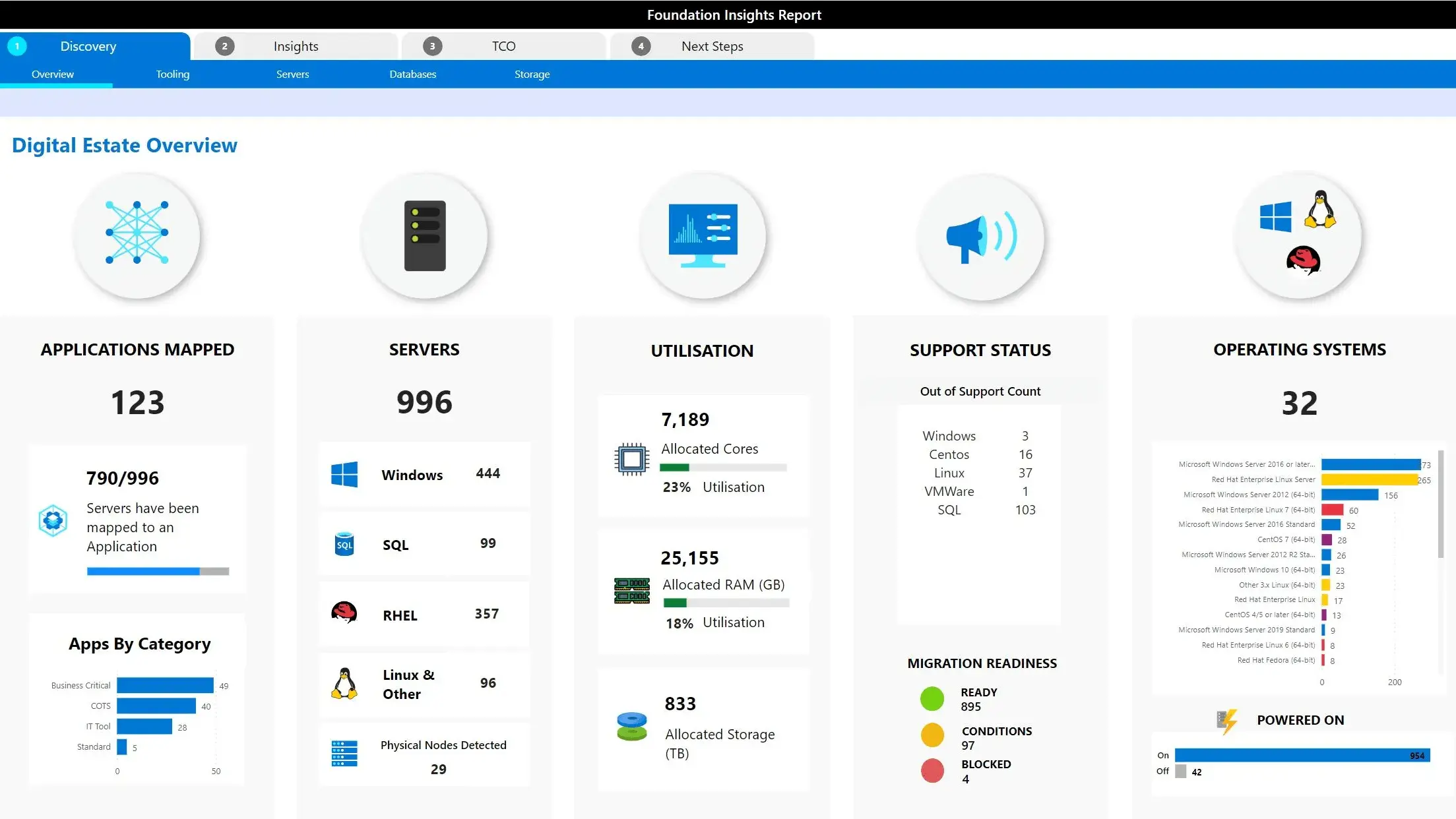The image size is (1456, 819).
Task: Click the Windows icon in Windows 444 row
Action: point(344,474)
